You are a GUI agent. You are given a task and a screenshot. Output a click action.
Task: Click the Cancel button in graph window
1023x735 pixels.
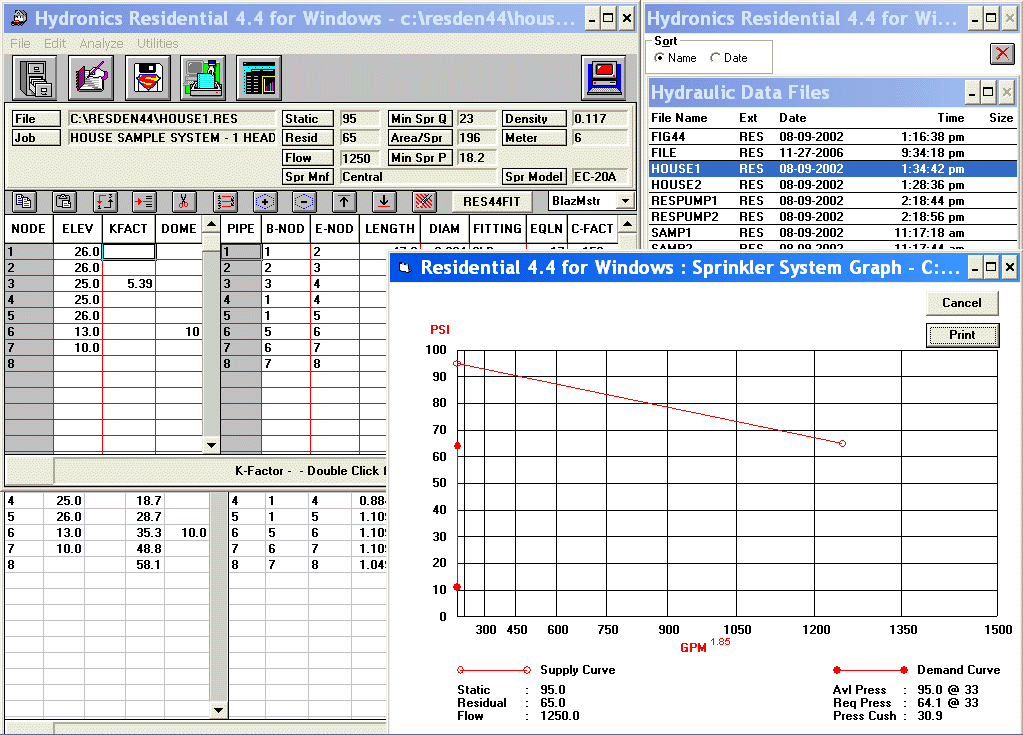click(961, 303)
